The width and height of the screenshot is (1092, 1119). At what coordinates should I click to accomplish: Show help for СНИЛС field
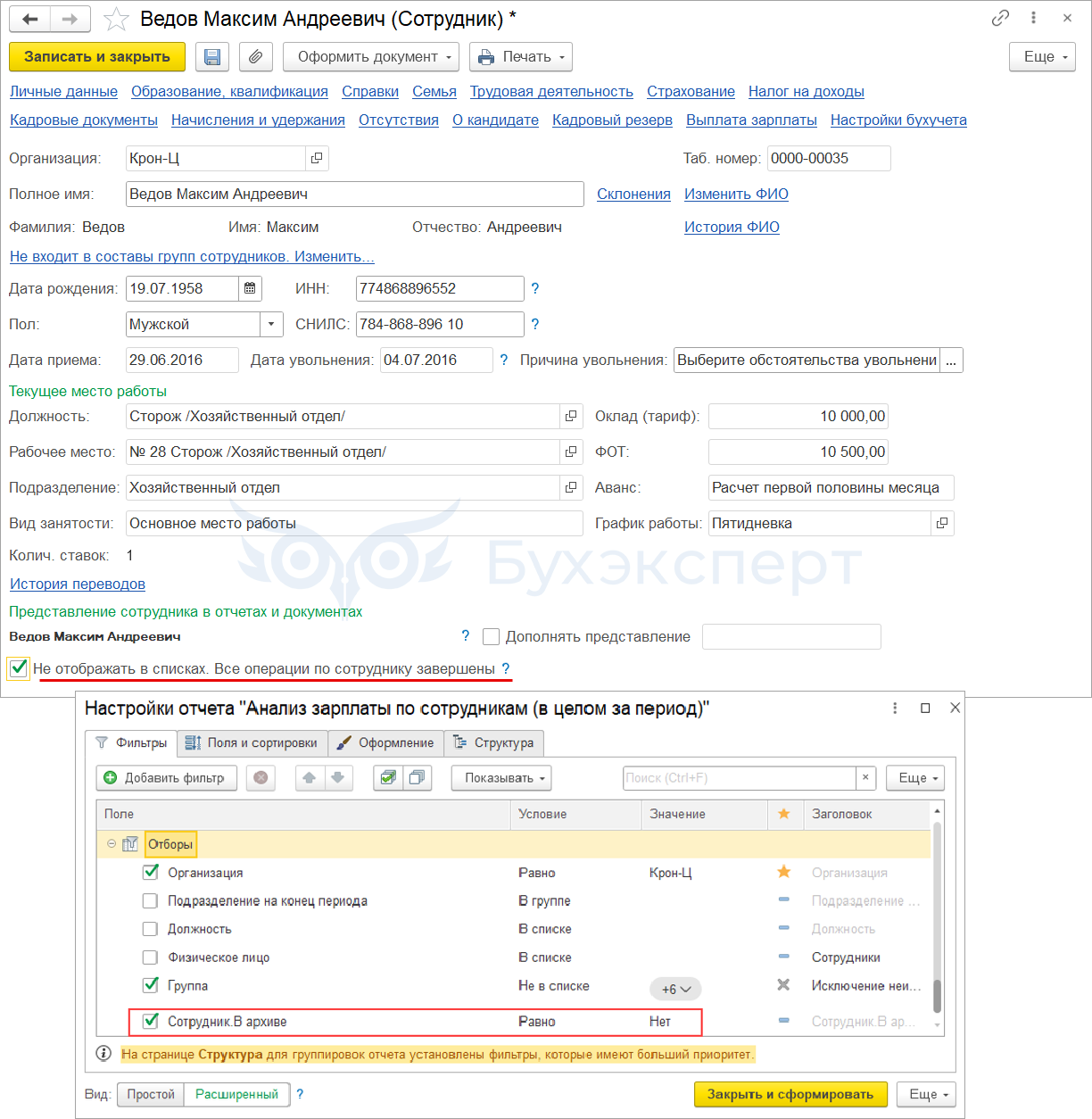pos(535,325)
